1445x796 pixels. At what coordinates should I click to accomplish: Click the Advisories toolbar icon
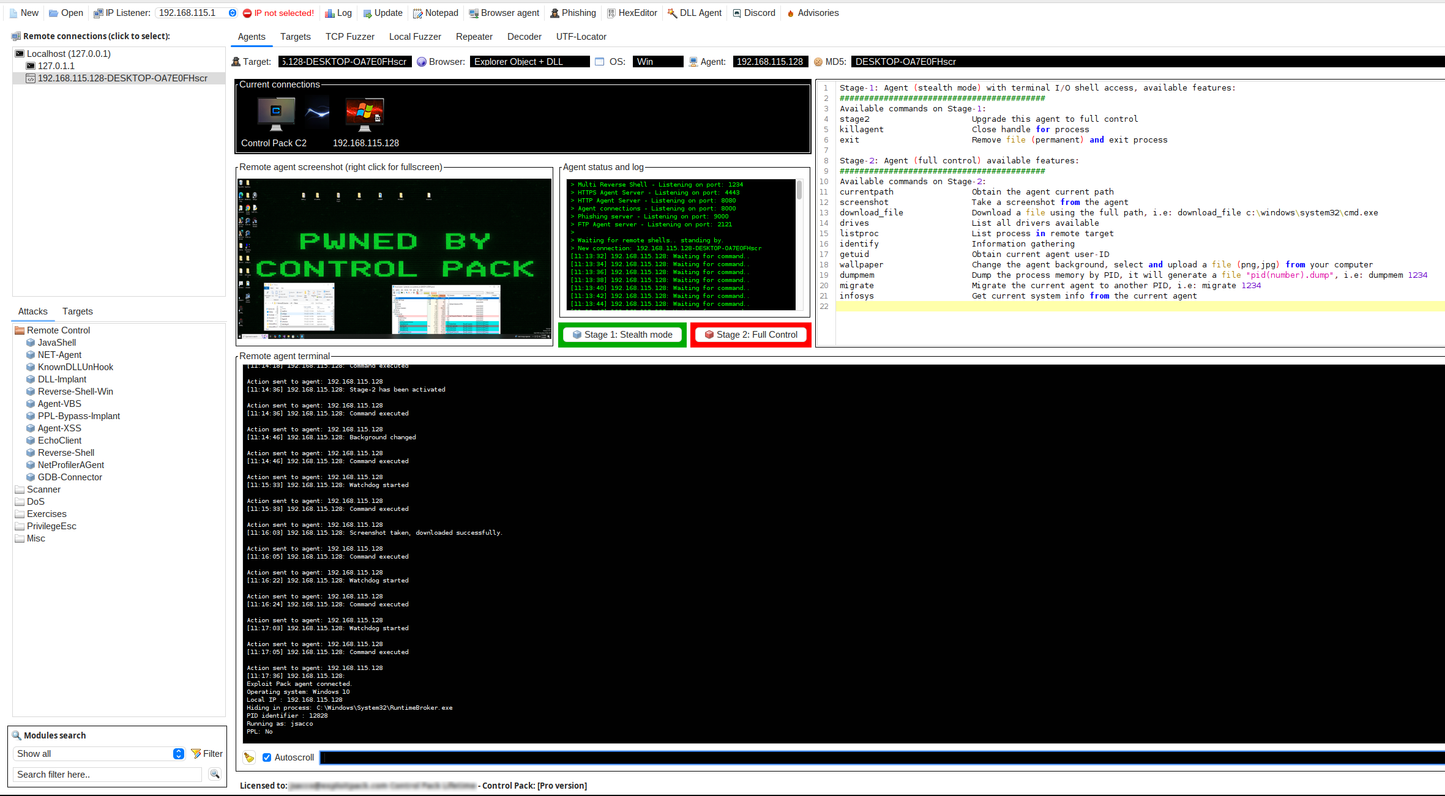point(812,13)
